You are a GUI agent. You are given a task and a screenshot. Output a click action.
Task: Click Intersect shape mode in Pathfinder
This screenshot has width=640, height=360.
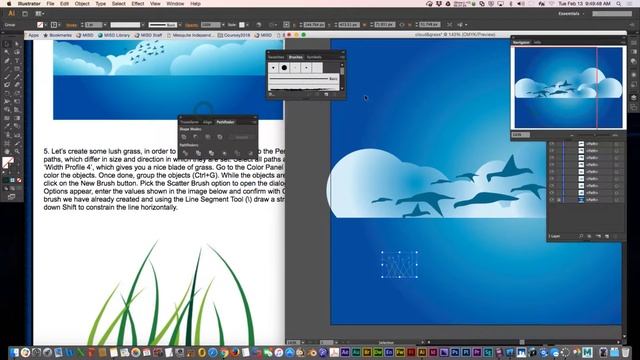(x=208, y=137)
